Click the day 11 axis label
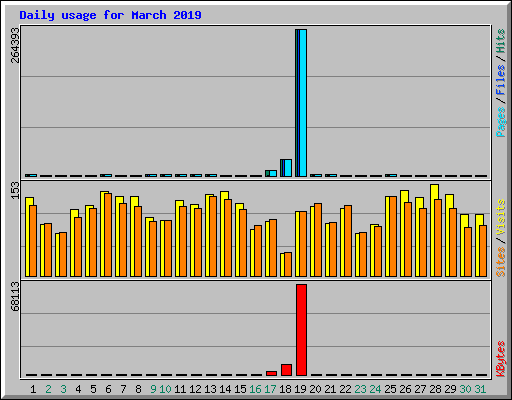Image resolution: width=512 pixels, height=400 pixels. click(180, 389)
